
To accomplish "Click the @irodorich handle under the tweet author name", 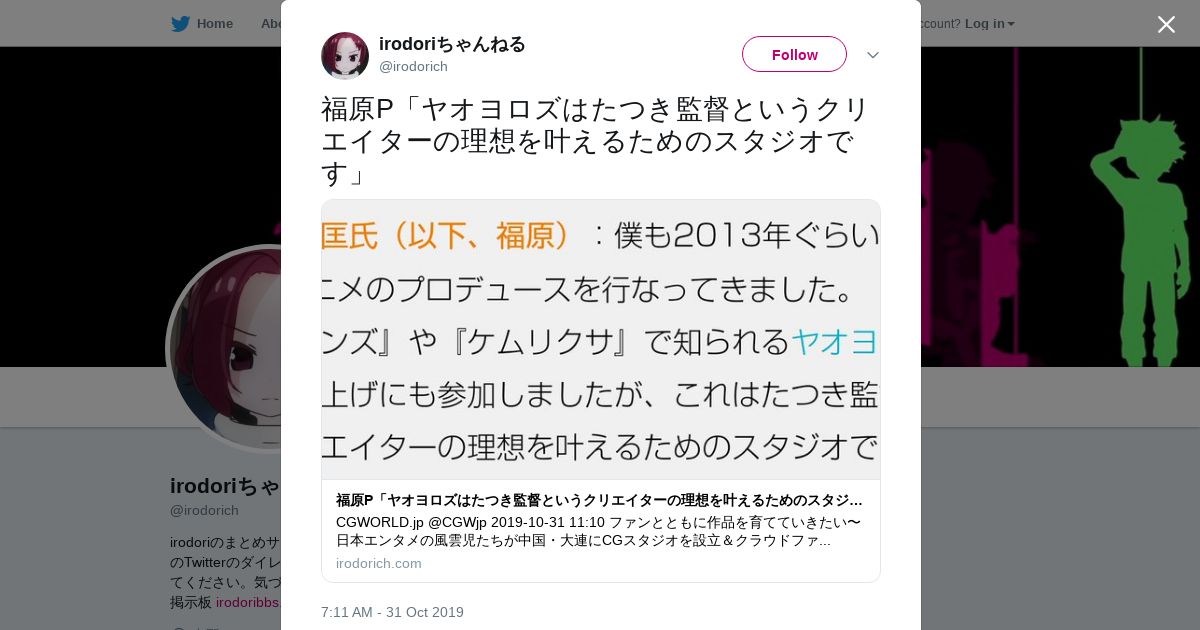I will pyautogui.click(x=413, y=67).
